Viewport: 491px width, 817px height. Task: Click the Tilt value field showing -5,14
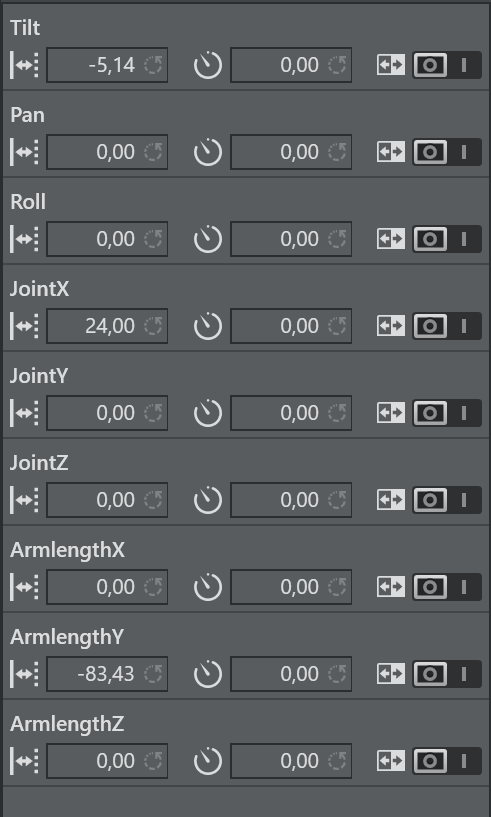107,65
